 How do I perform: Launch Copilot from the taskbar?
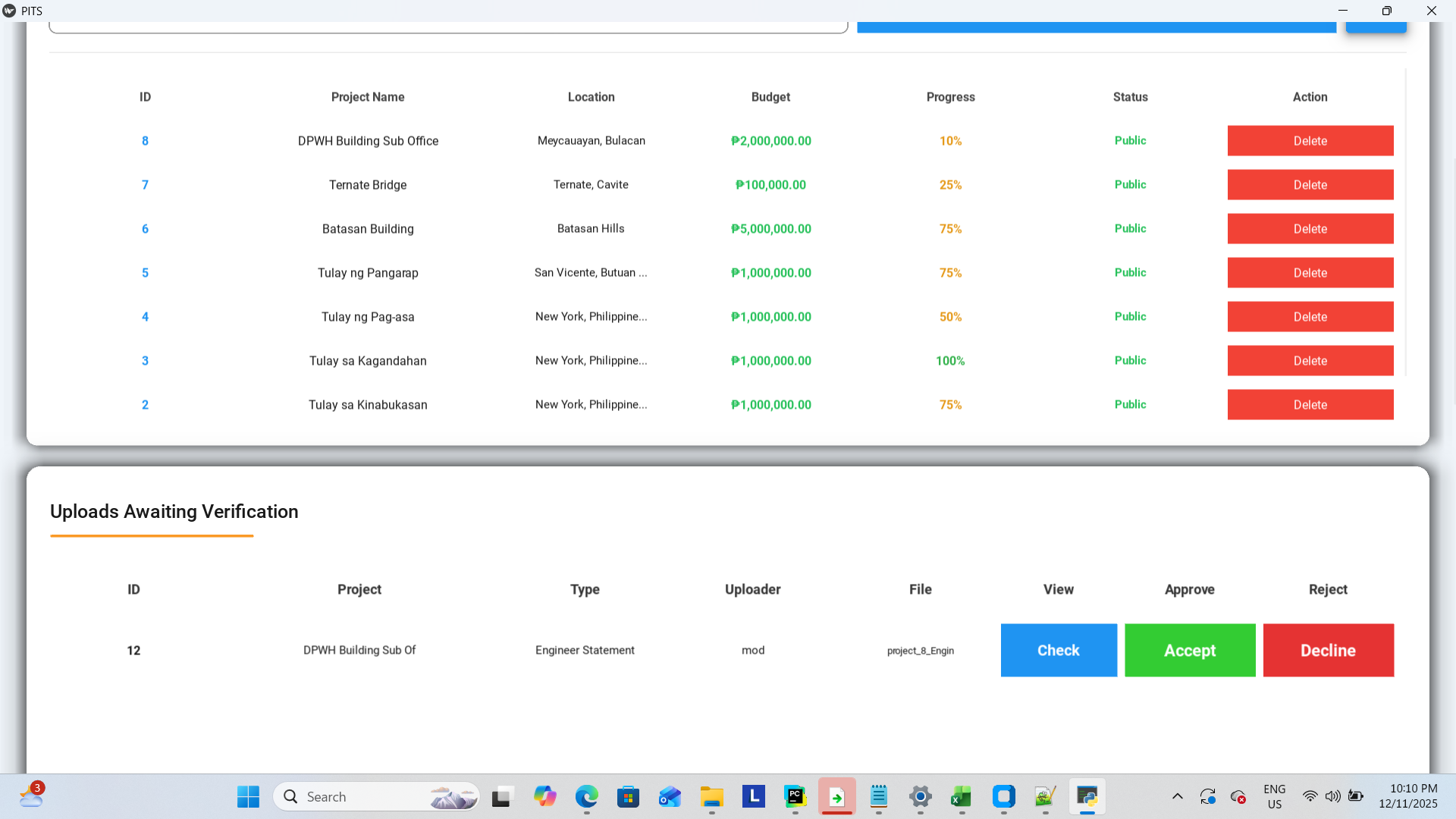pyautogui.click(x=544, y=797)
